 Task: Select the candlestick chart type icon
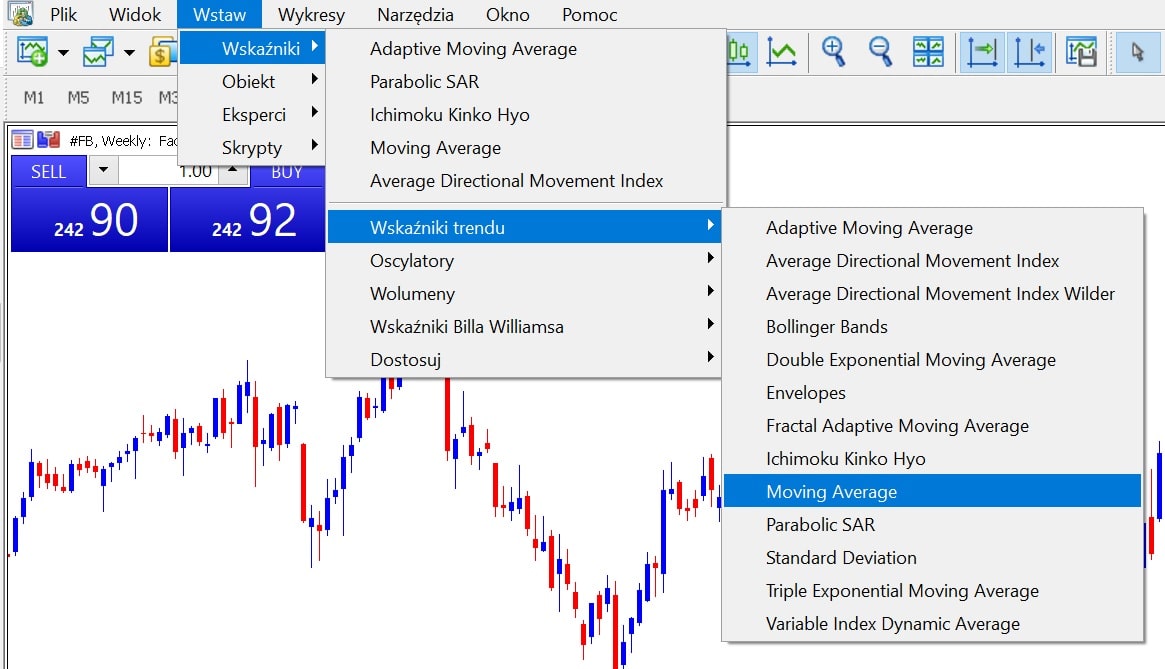click(x=739, y=52)
